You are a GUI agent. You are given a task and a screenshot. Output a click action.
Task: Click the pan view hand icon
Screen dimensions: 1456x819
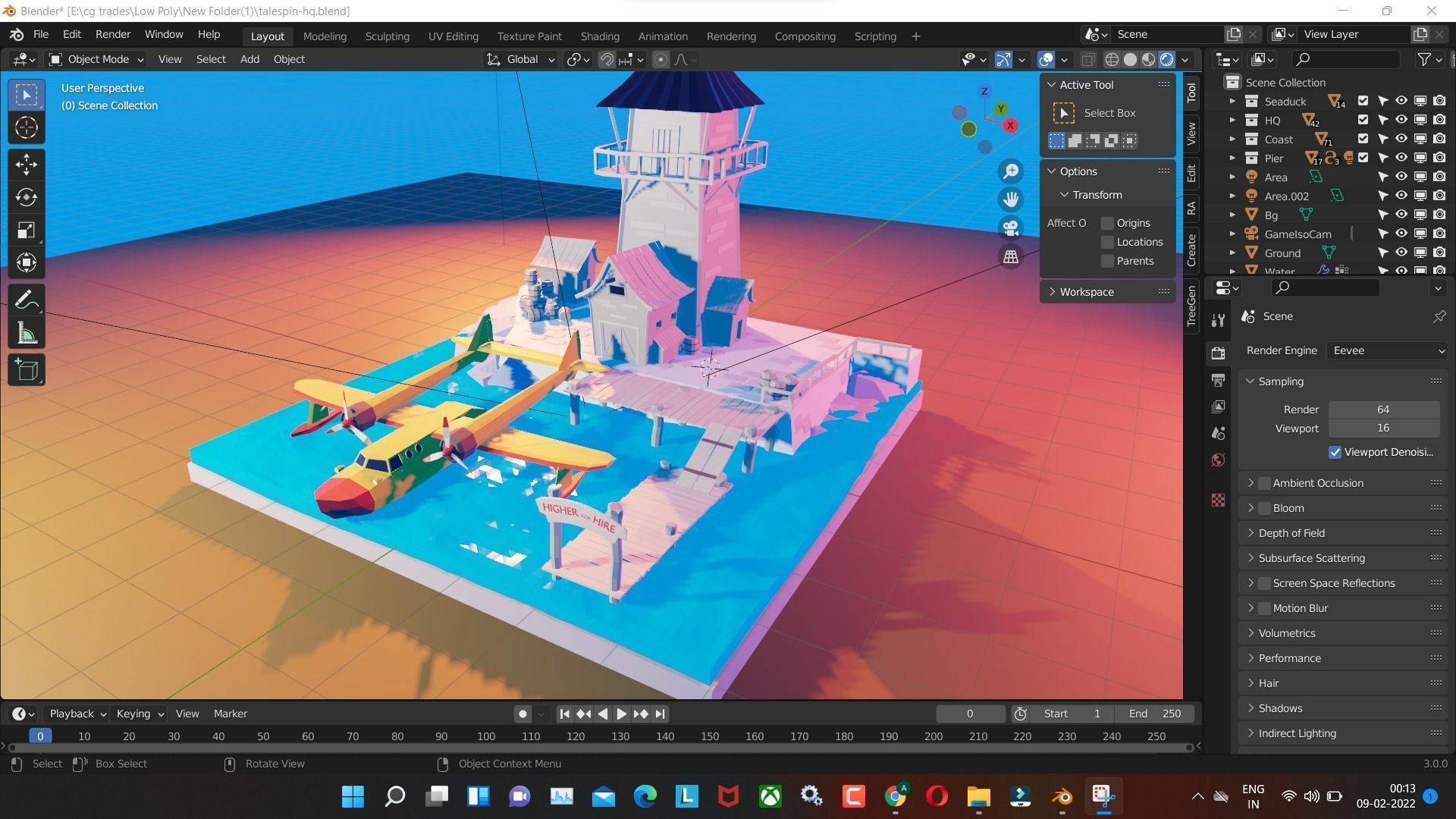coord(1011,199)
